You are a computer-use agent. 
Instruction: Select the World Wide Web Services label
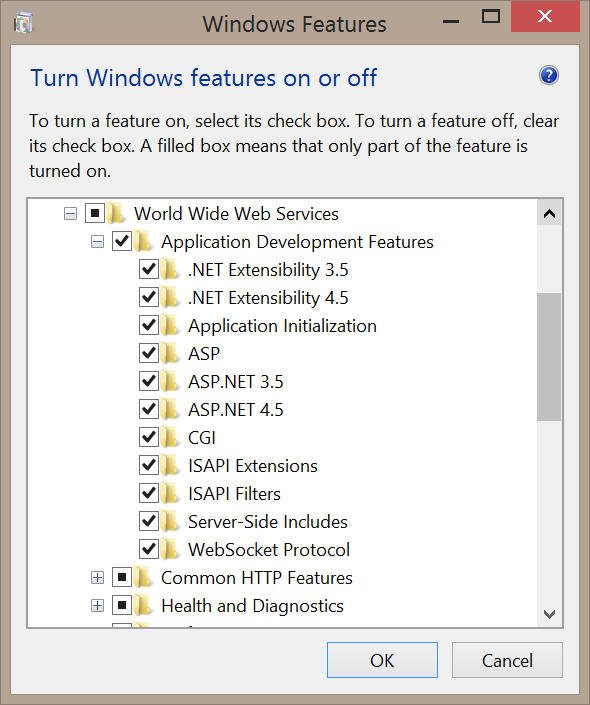pos(237,214)
